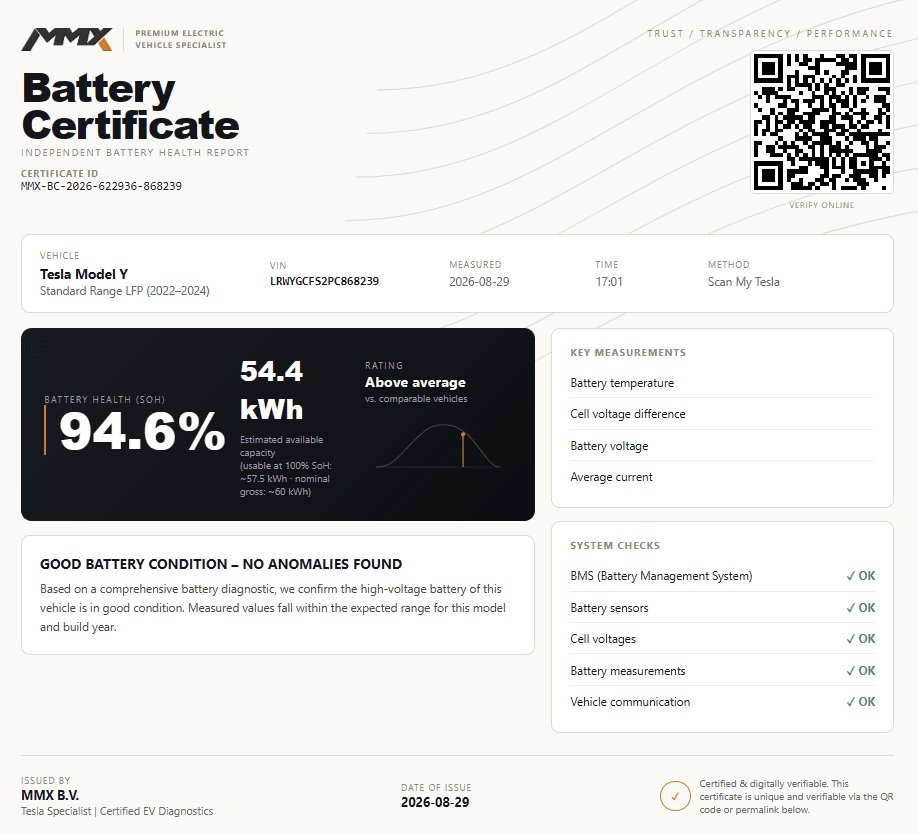Image resolution: width=918 pixels, height=834 pixels.
Task: Select VIN LRWYGCFS2PC868239
Action: (324, 281)
